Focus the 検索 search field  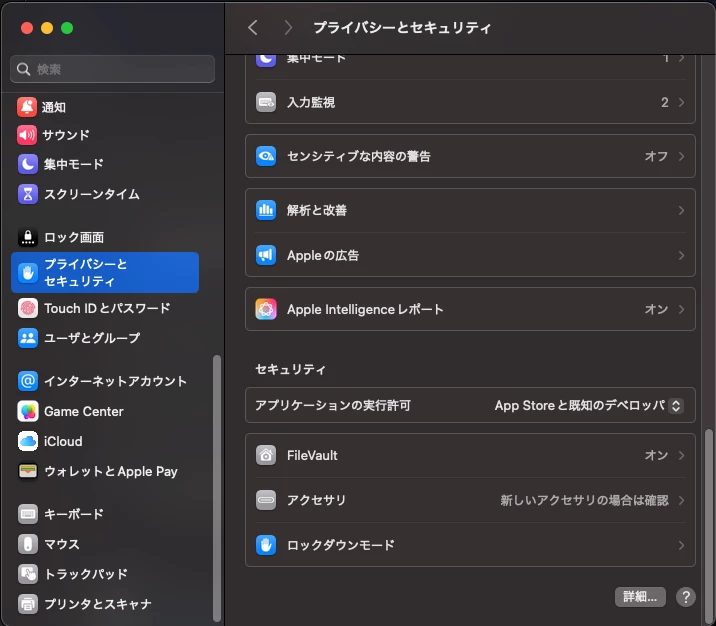coord(112,69)
